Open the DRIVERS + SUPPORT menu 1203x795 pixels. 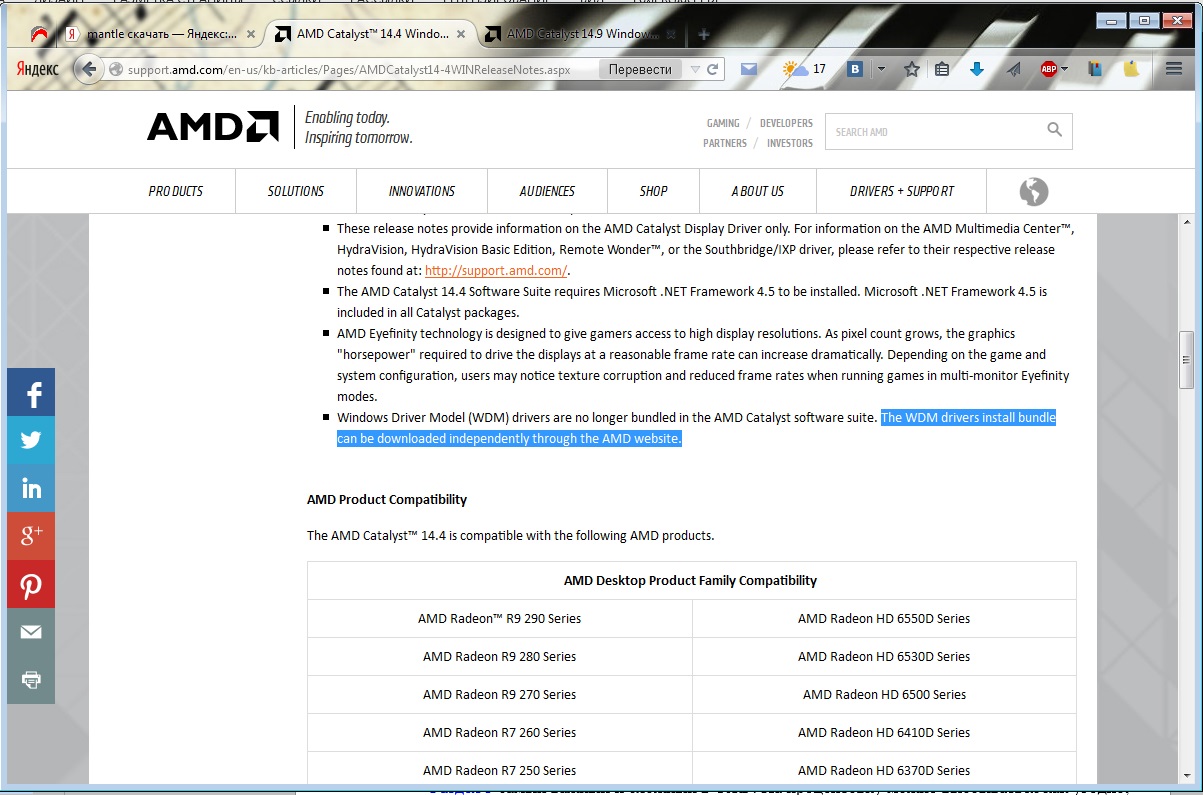point(902,191)
